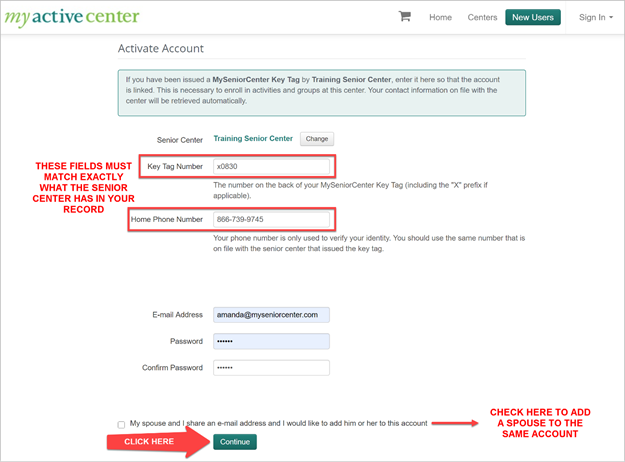Select the Confirm Password field
Viewport: 625px width, 462px height.
tap(271, 368)
